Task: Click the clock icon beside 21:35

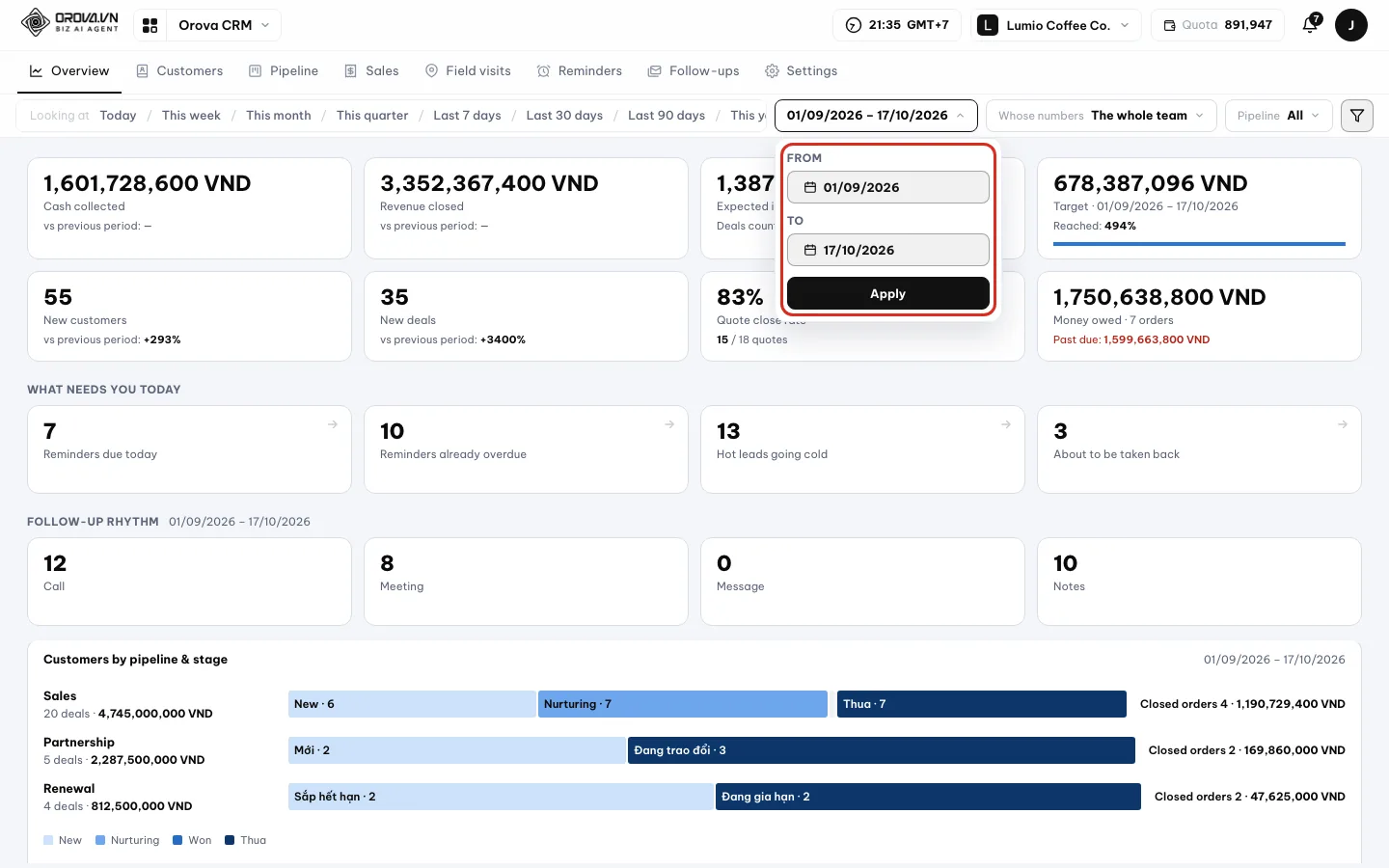Action: click(x=853, y=25)
